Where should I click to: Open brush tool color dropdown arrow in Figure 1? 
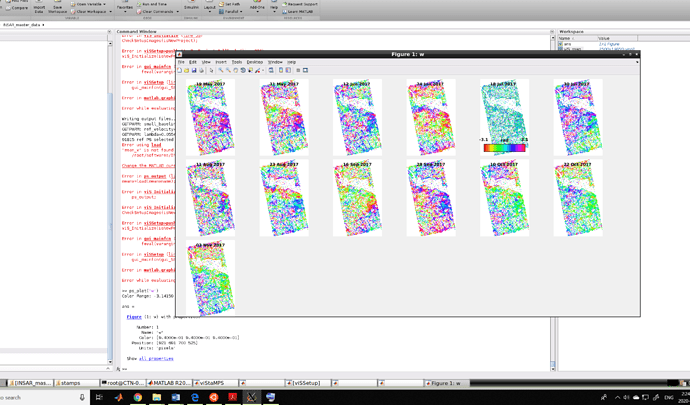click(x=263, y=70)
